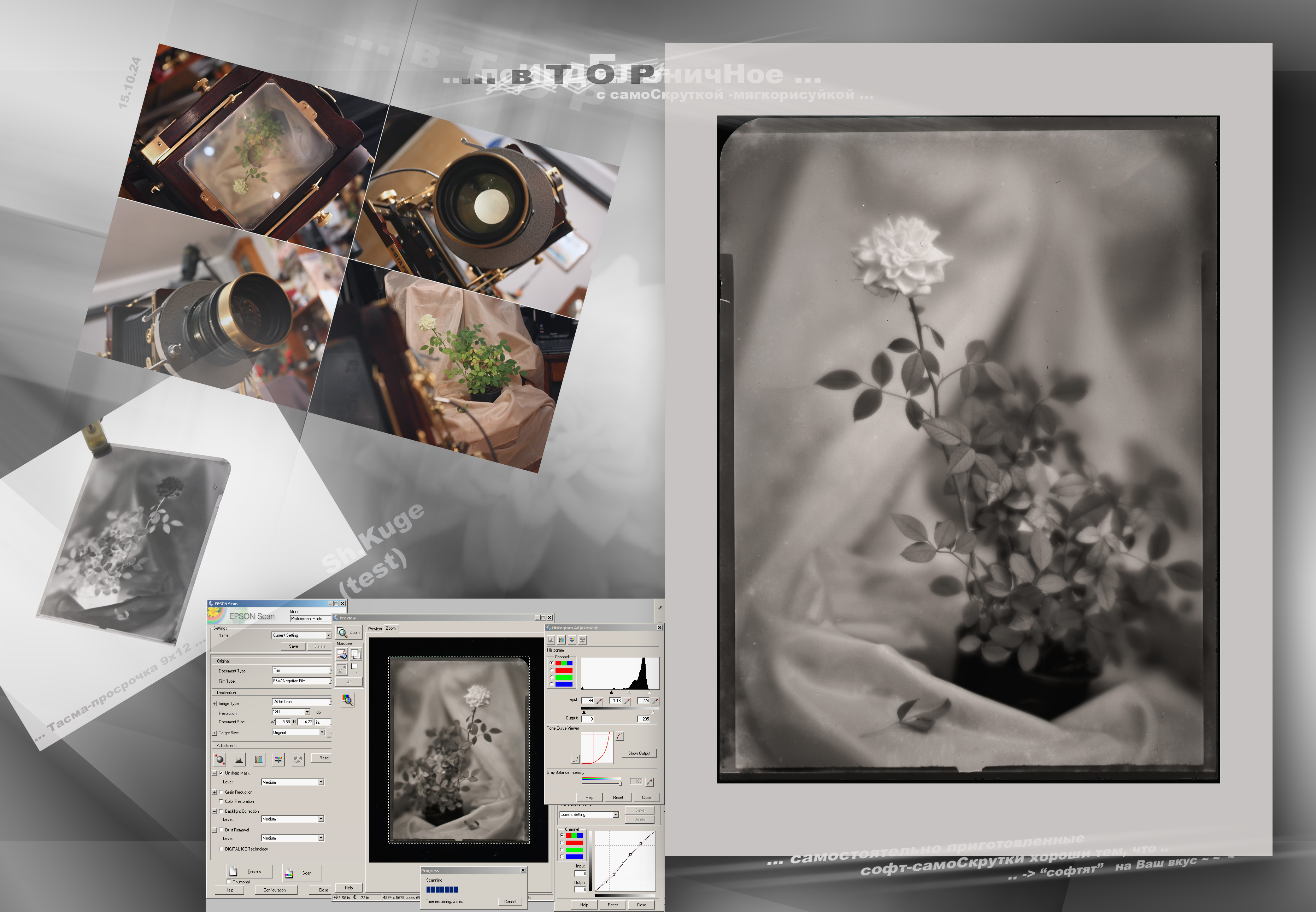Select red channel radio in Histogram

coord(551,670)
